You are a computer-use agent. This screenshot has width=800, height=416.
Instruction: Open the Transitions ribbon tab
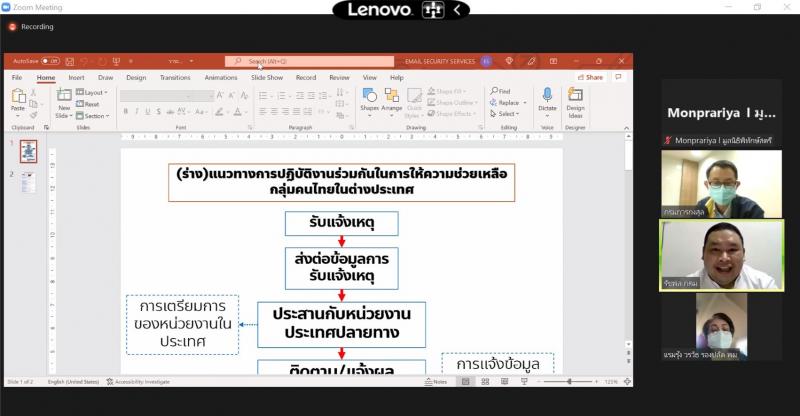click(x=175, y=78)
